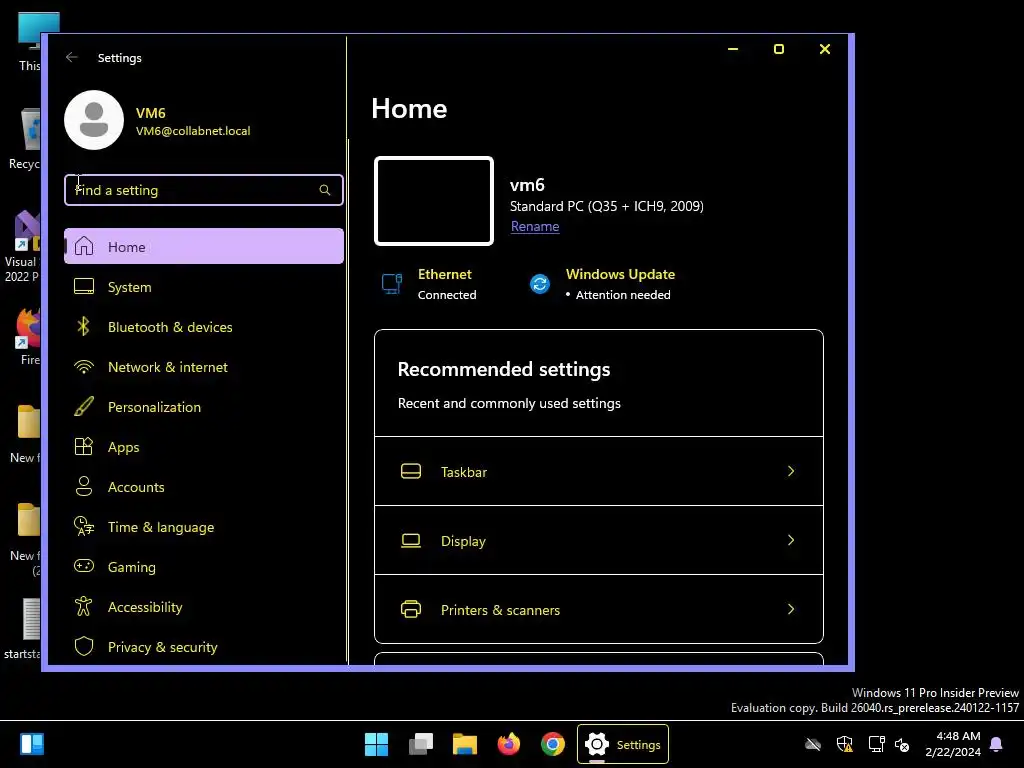Viewport: 1024px width, 768px height.
Task: Maximize the Settings window
Action: (778, 49)
